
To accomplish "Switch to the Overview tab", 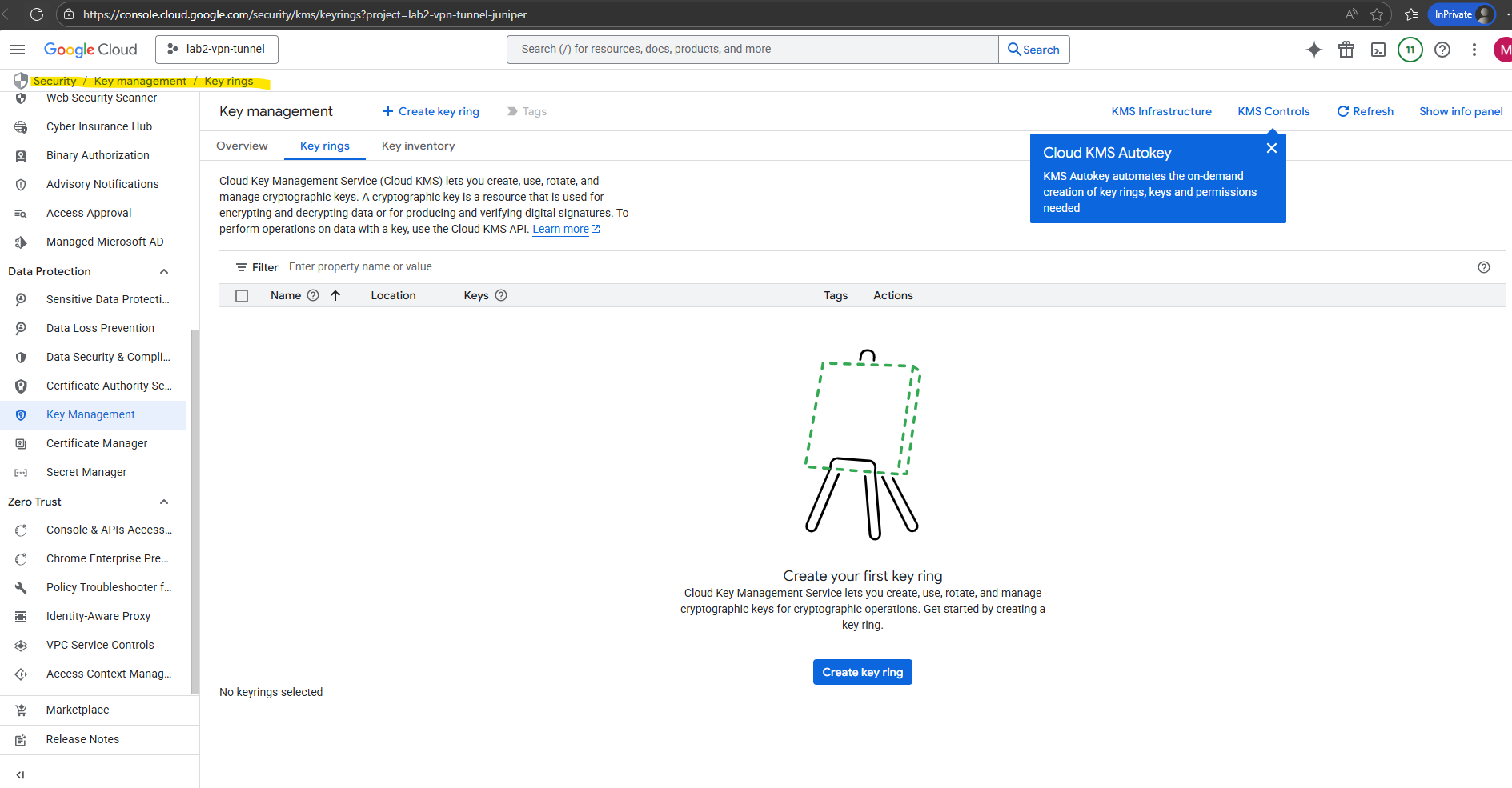I will (242, 146).
